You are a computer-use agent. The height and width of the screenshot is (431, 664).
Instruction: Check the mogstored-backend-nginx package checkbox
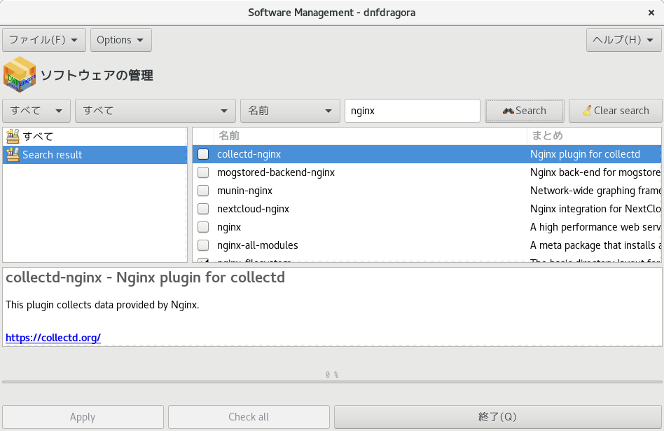pyautogui.click(x=203, y=172)
